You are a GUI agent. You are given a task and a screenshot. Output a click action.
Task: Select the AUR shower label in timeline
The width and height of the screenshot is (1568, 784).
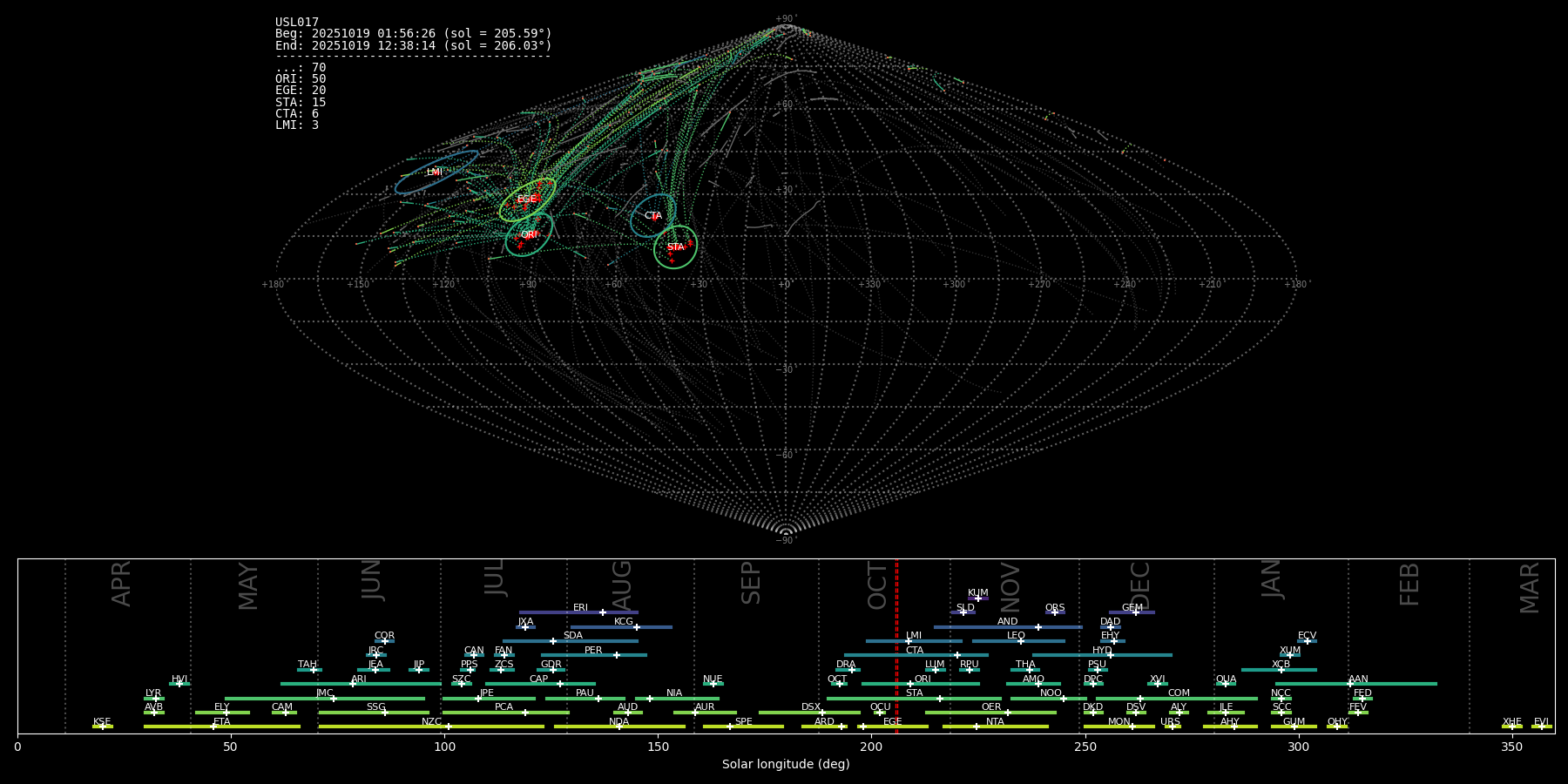(705, 707)
